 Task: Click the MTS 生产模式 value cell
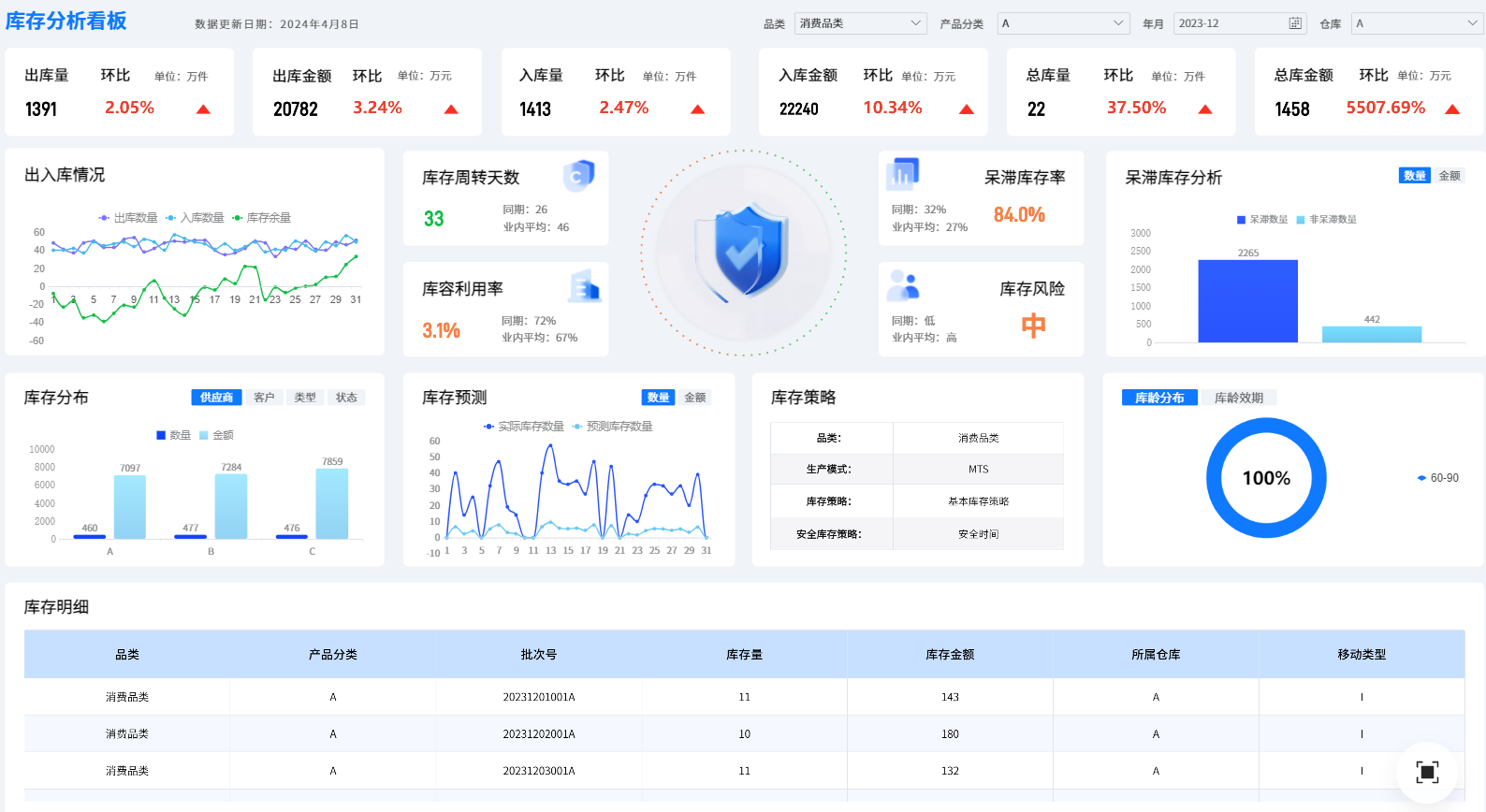point(978,470)
